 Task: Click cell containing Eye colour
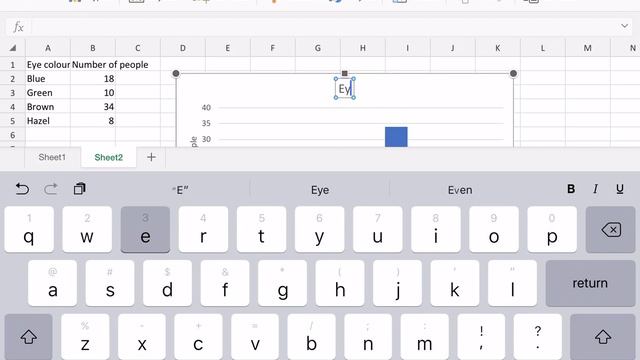click(x=48, y=64)
